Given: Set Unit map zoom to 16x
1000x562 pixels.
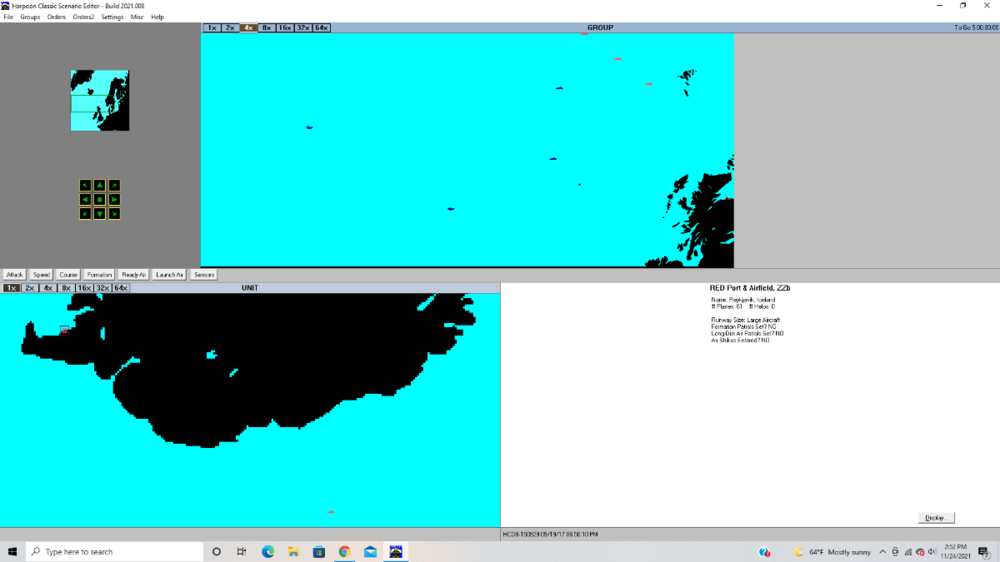Looking at the screenshot, I should tap(84, 288).
